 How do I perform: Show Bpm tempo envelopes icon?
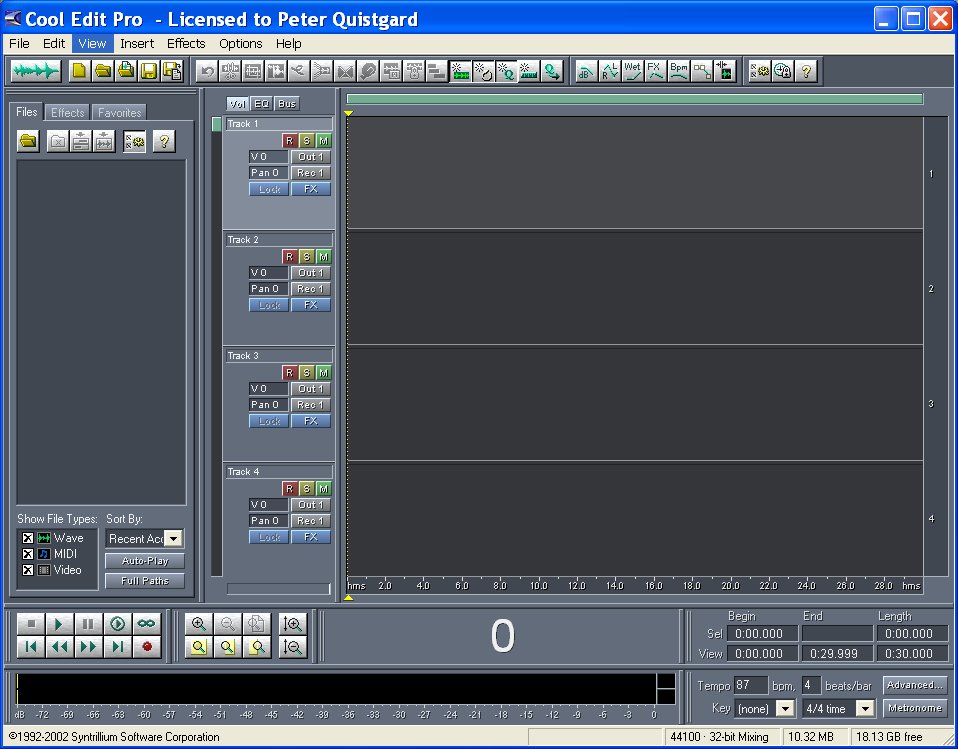tap(679, 71)
